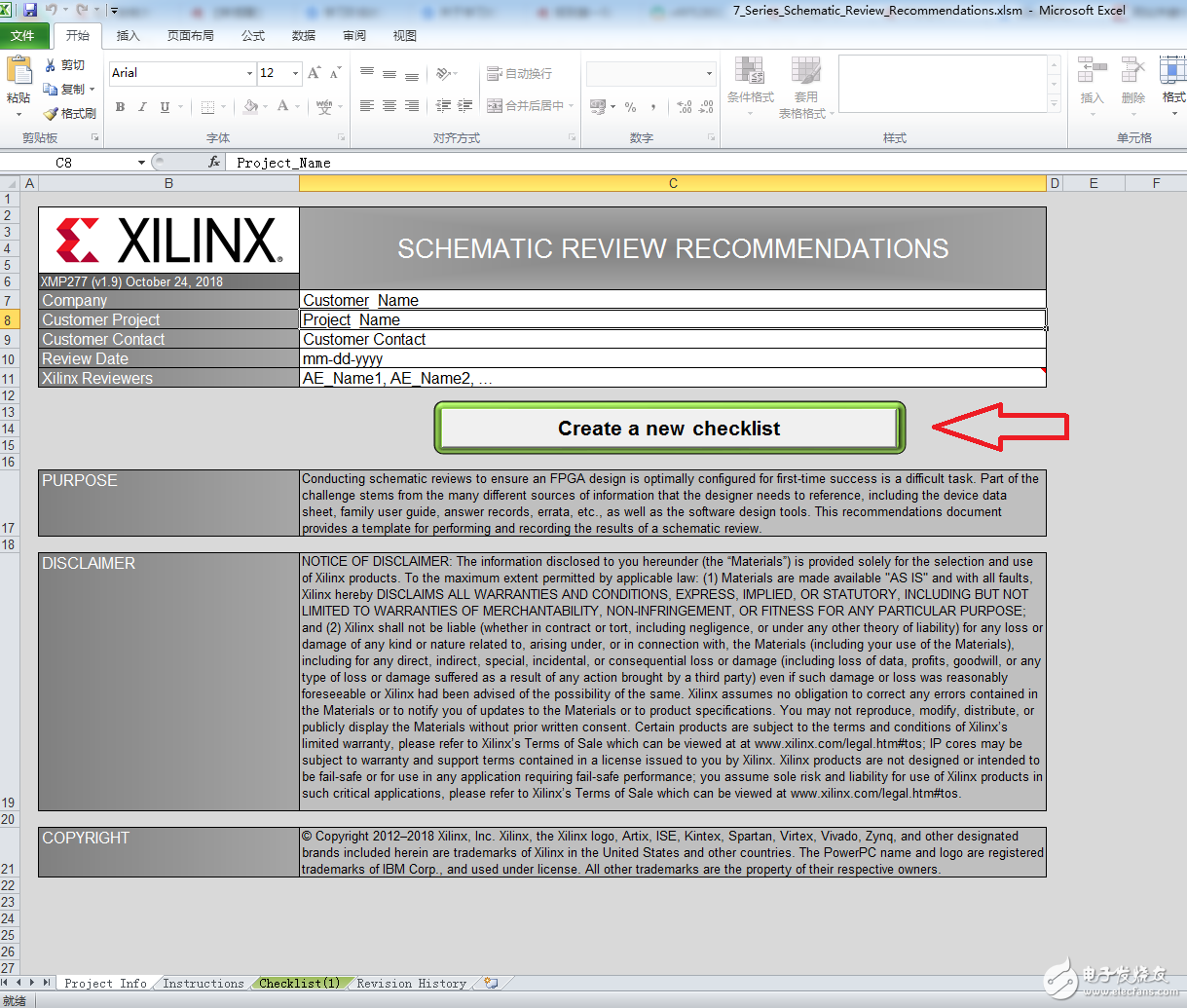Toggle 自动换行 wrap text

[x=520, y=73]
